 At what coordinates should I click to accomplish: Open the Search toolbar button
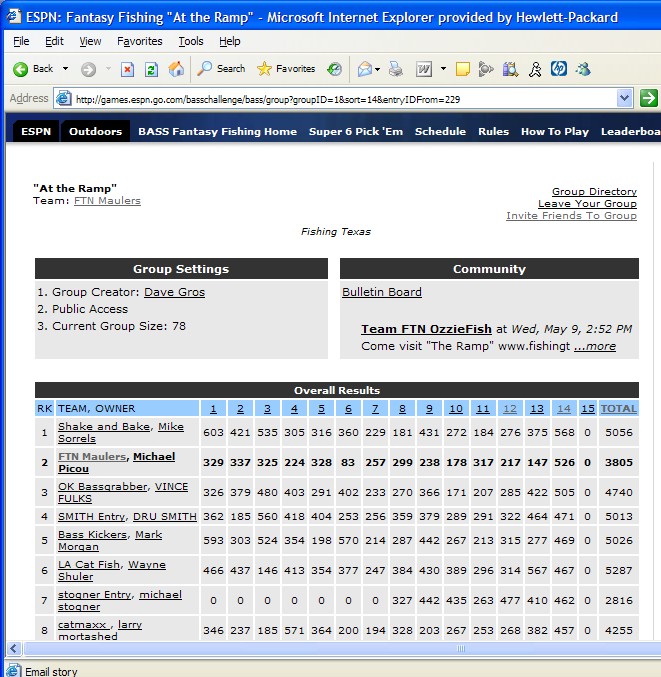tap(221, 69)
